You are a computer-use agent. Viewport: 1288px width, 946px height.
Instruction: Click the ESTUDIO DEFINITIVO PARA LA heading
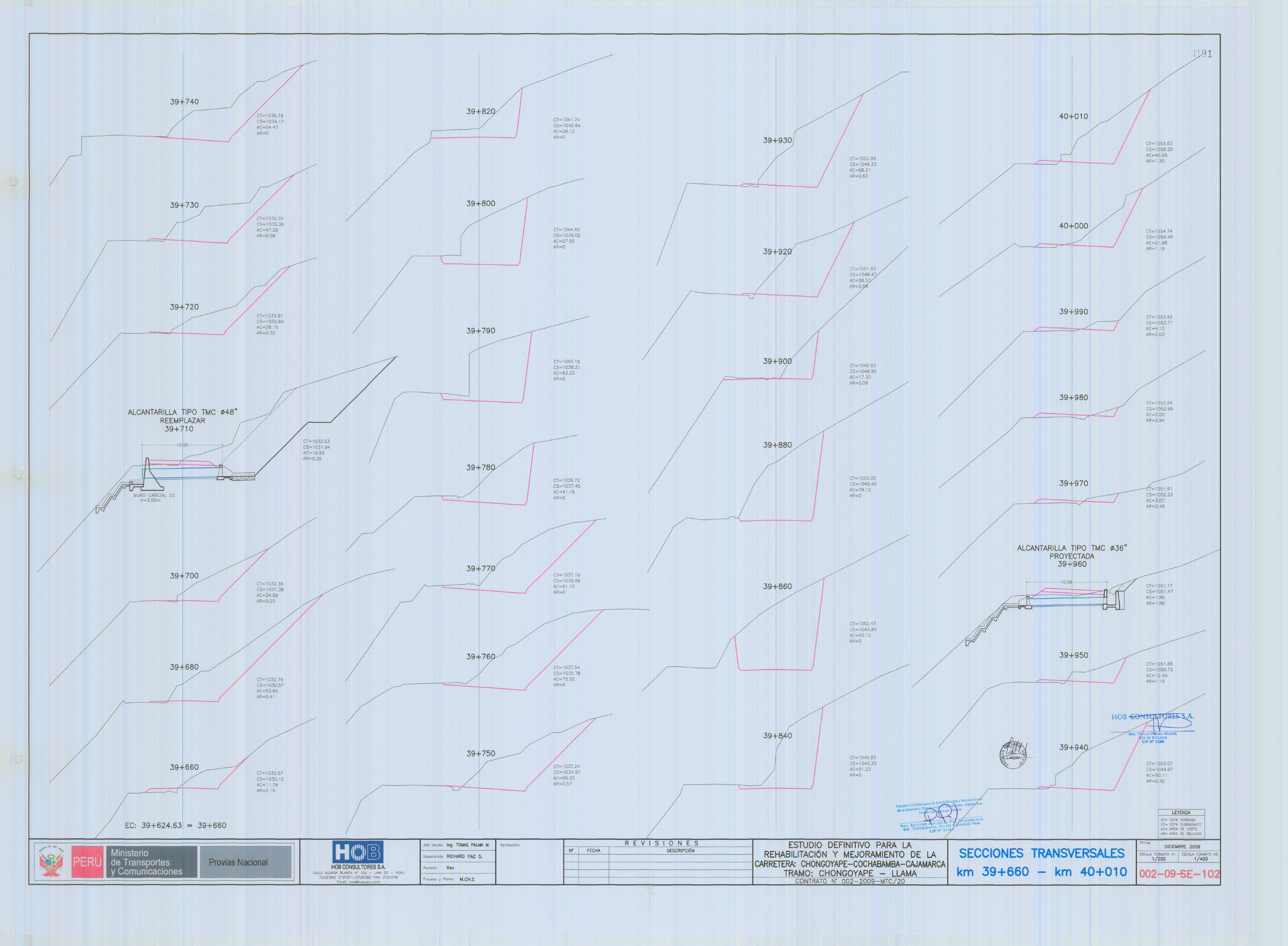tap(850, 845)
